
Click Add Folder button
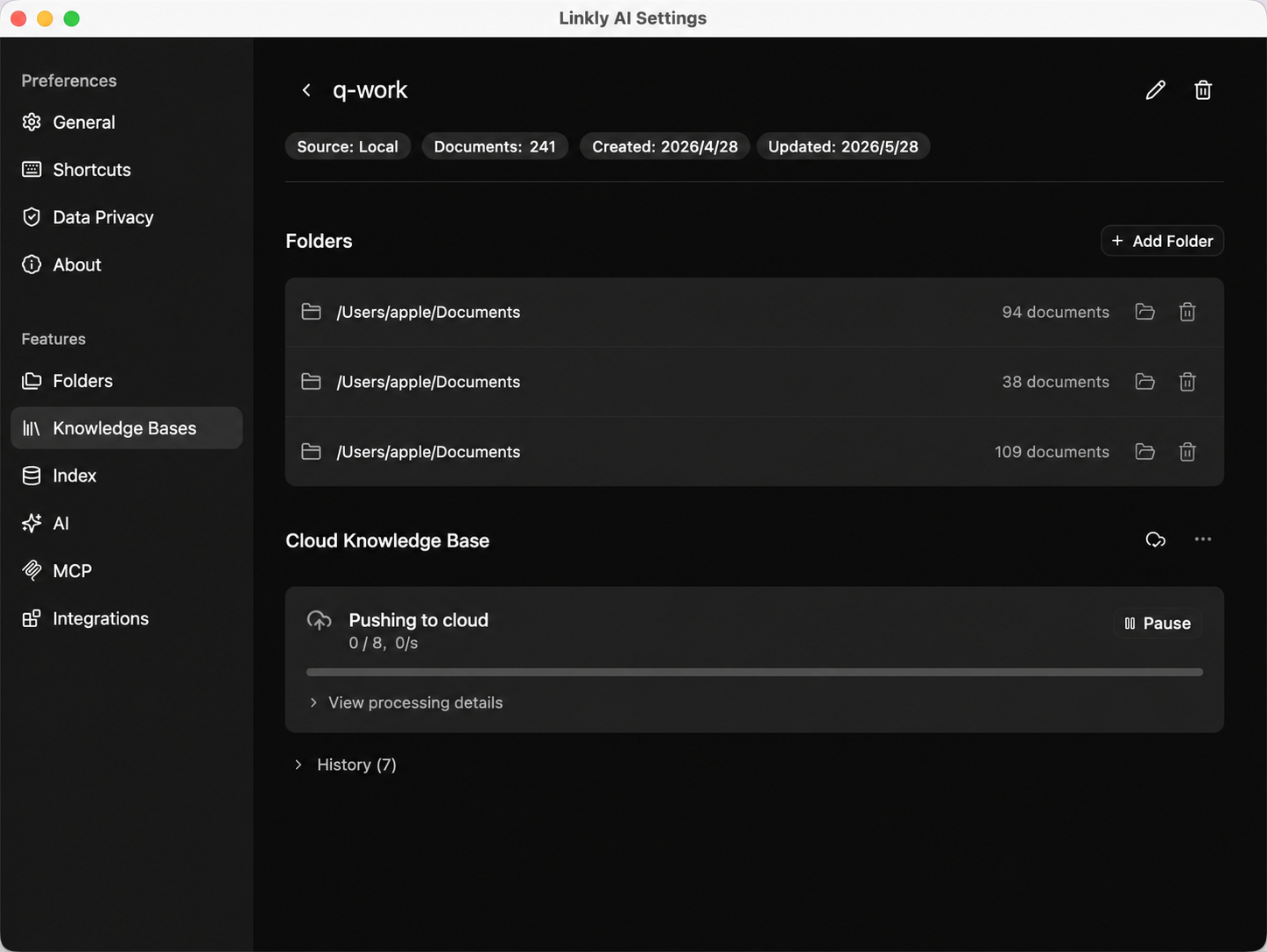tap(1162, 241)
